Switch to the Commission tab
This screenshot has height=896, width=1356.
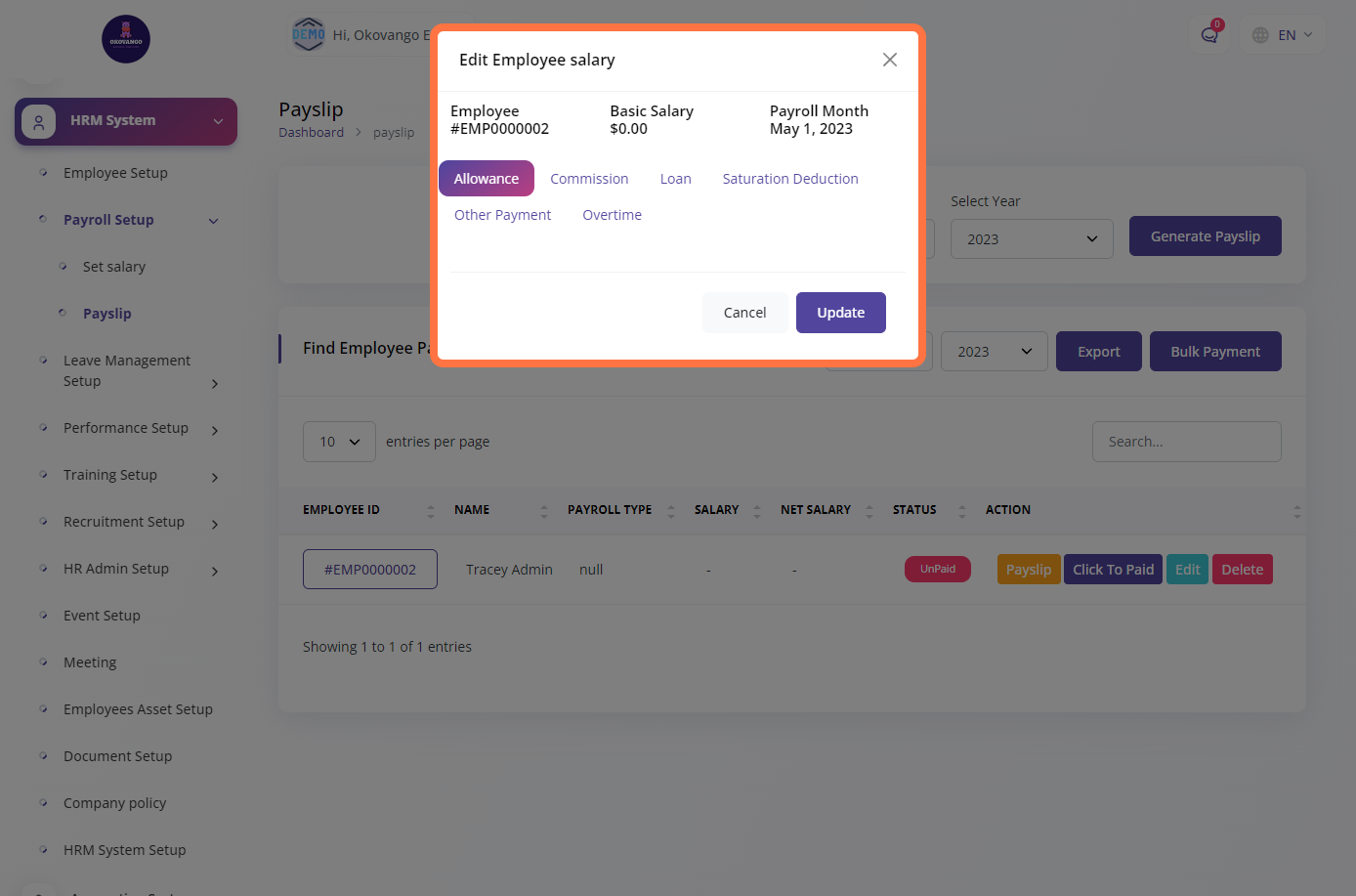(589, 179)
